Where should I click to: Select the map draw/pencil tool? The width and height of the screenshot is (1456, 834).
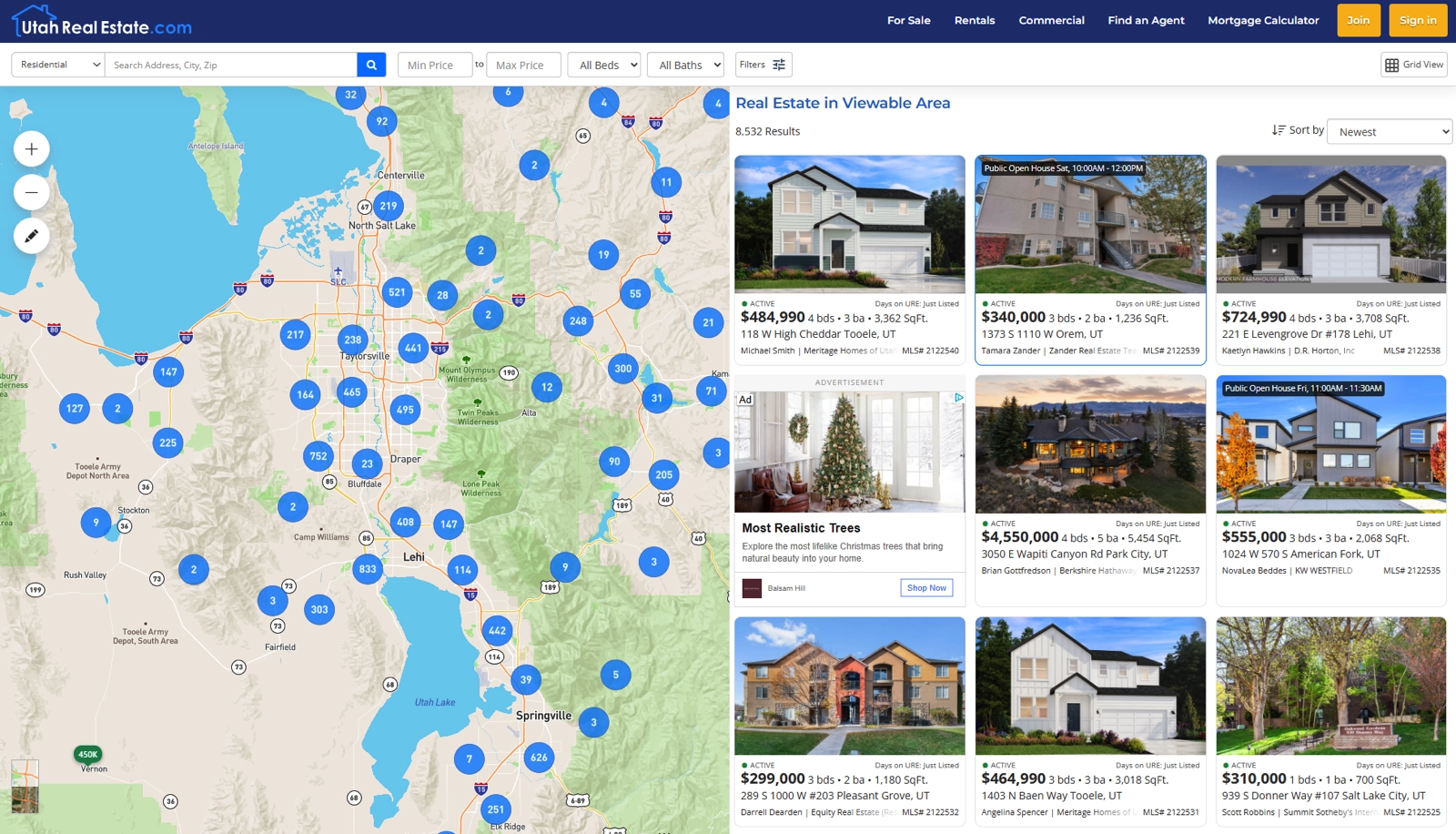31,235
